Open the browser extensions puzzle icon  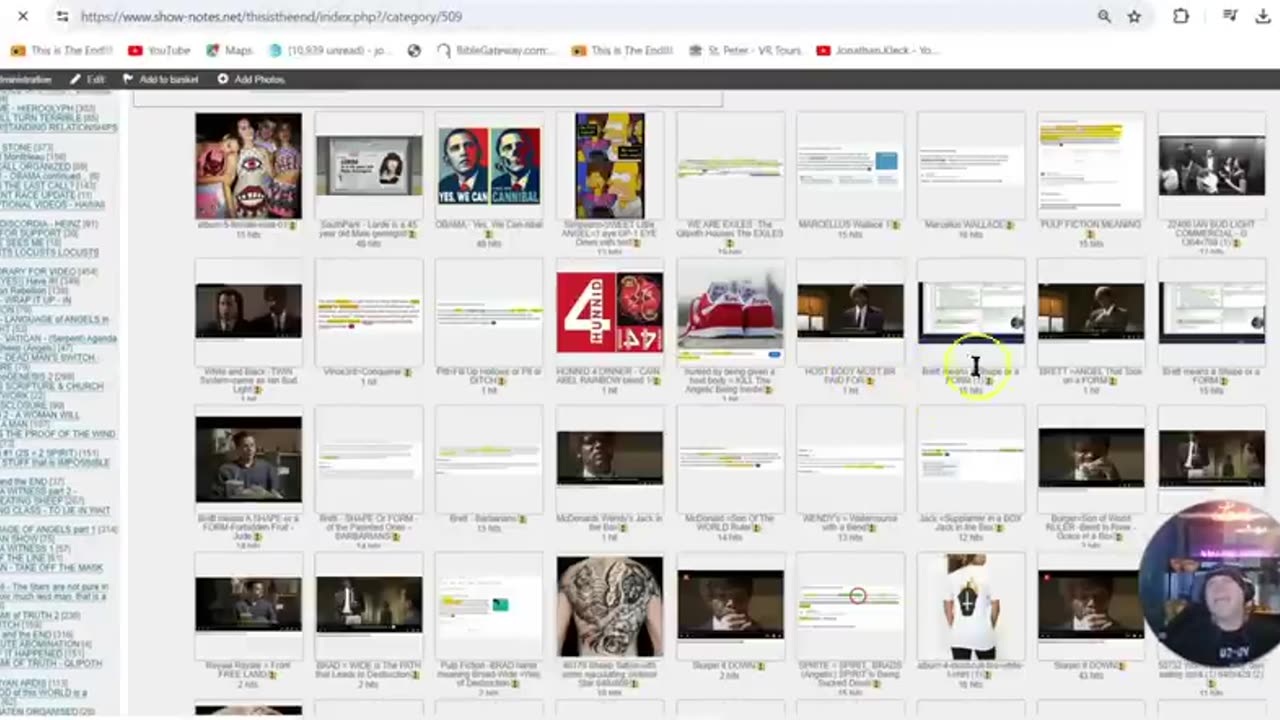pyautogui.click(x=1181, y=16)
